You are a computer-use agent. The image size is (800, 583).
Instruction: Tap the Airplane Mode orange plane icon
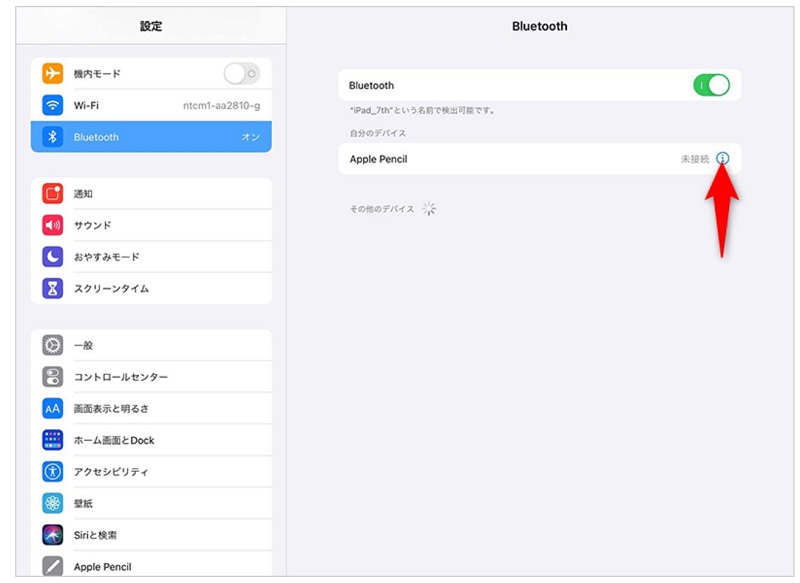[x=53, y=73]
